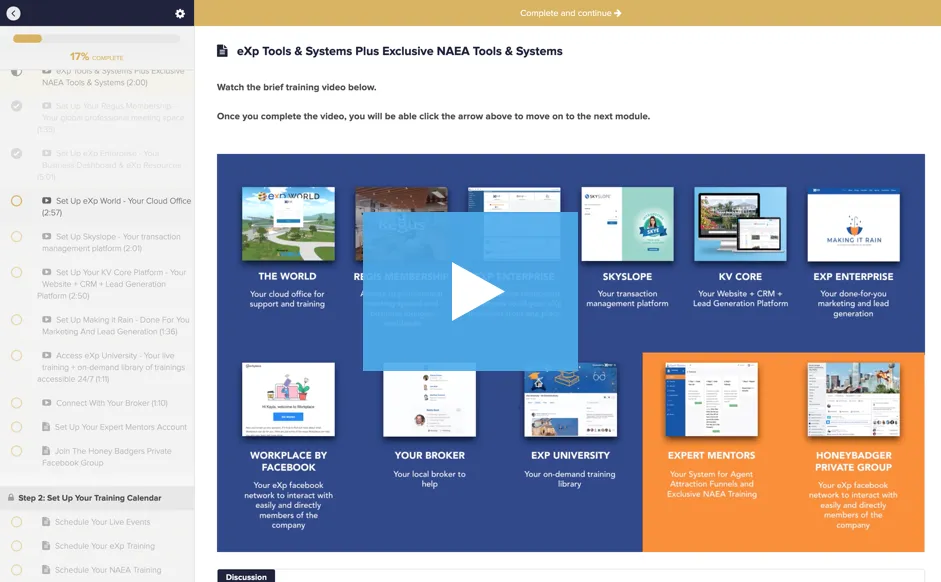The height and width of the screenshot is (582, 941).
Task: Click document icon beside Schedule Your Live Events
Action: [46, 521]
